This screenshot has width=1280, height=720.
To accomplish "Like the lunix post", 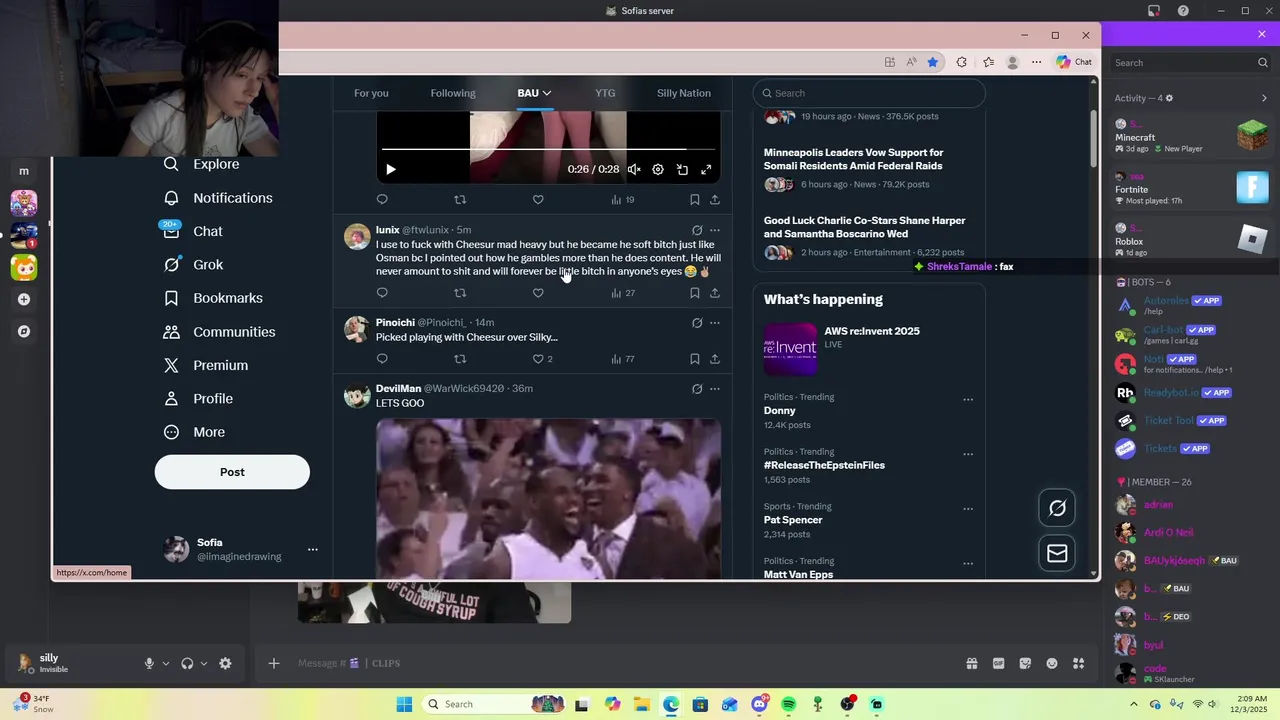I will (x=538, y=293).
